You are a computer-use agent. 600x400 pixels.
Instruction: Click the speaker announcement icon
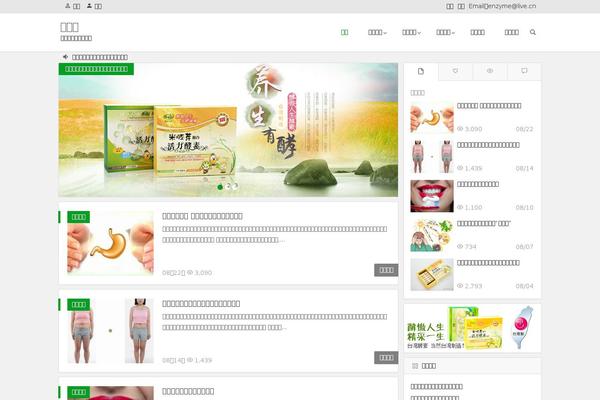pyautogui.click(x=65, y=57)
